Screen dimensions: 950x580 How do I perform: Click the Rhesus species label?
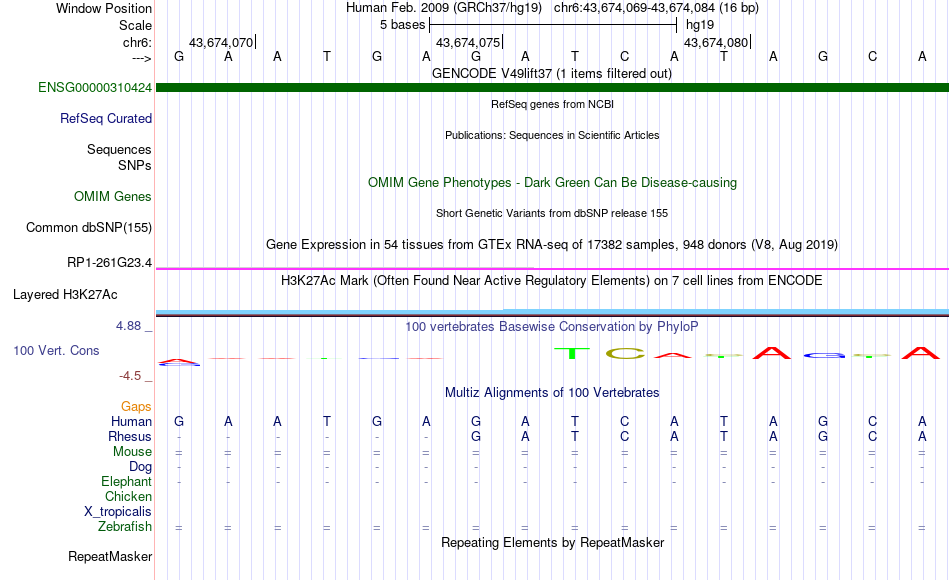(x=130, y=436)
